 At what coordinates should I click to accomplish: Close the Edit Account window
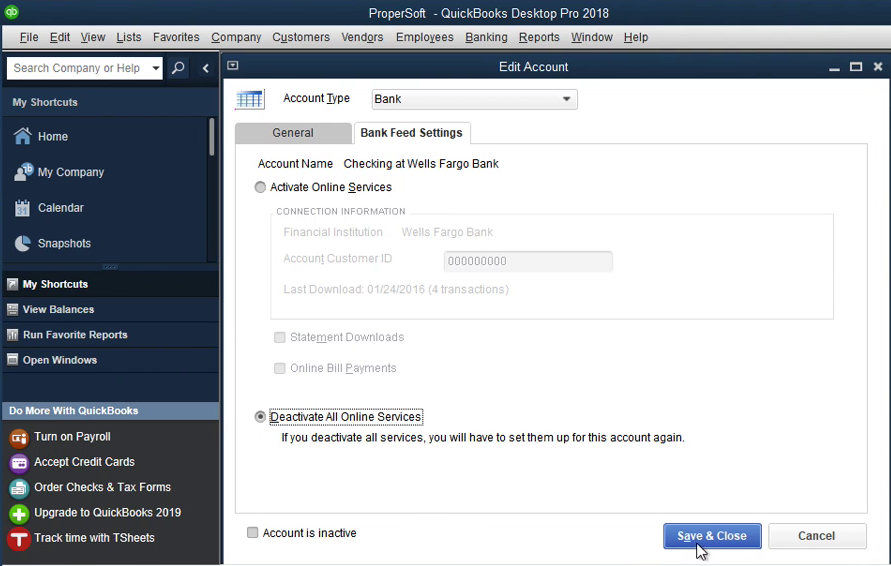(x=878, y=66)
